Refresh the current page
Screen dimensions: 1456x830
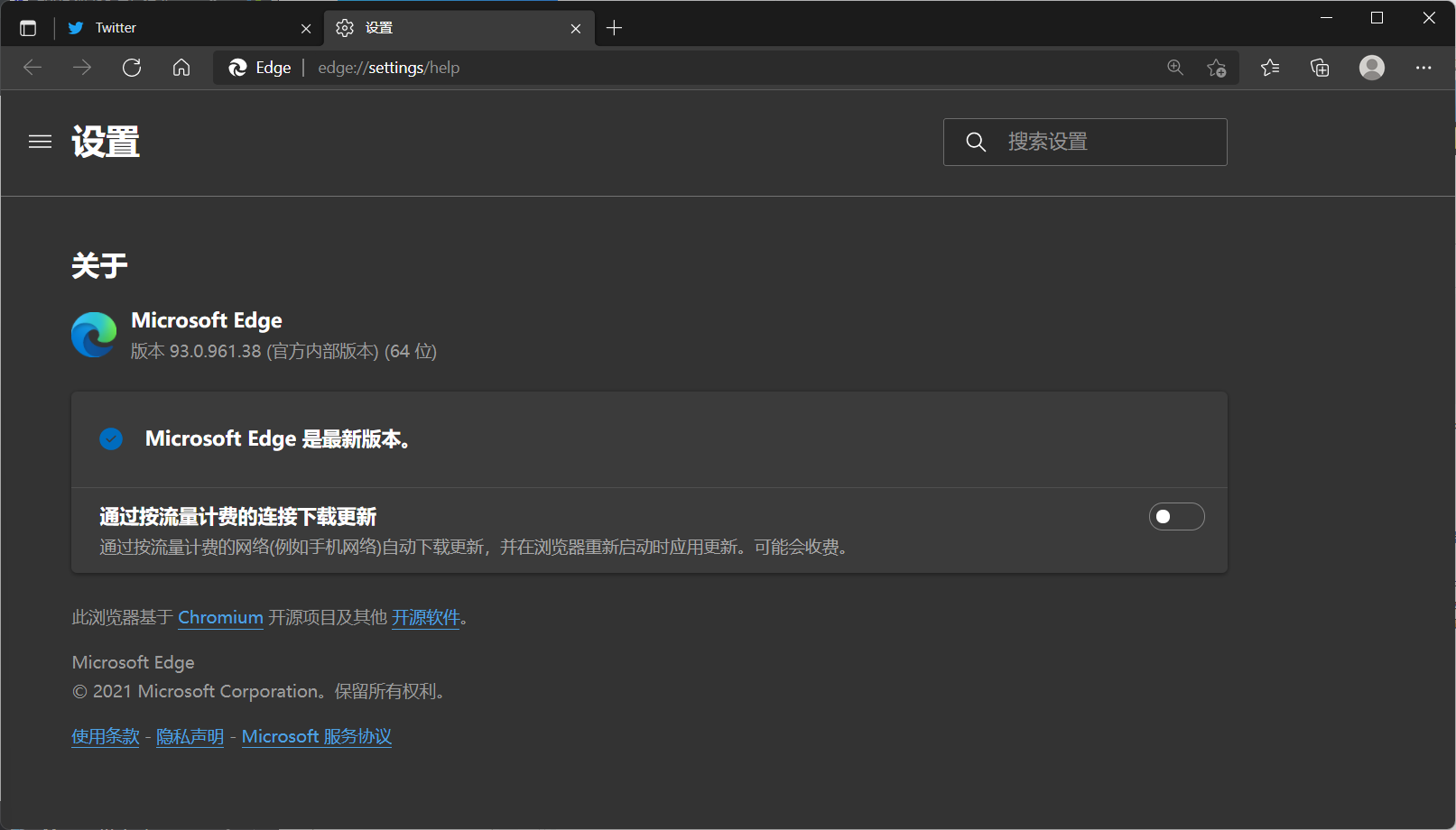pyautogui.click(x=132, y=68)
